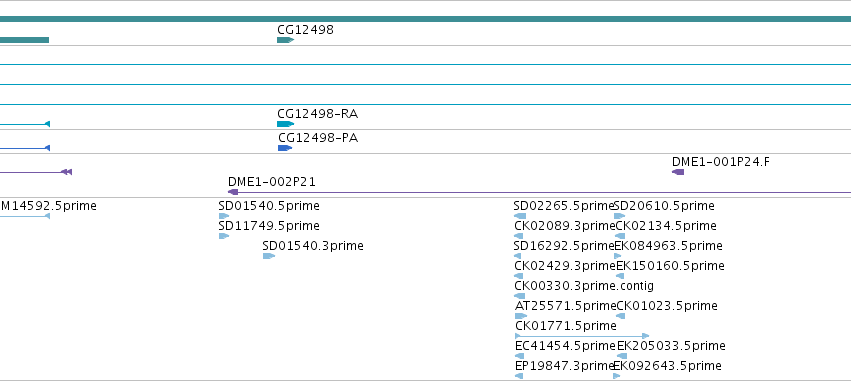Click the CK00330.3prime.contig label
The image size is (851, 381).
(584, 285)
